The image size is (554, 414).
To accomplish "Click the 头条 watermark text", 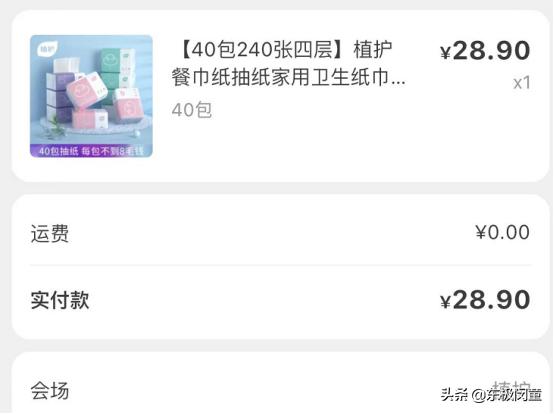I will (454, 394).
